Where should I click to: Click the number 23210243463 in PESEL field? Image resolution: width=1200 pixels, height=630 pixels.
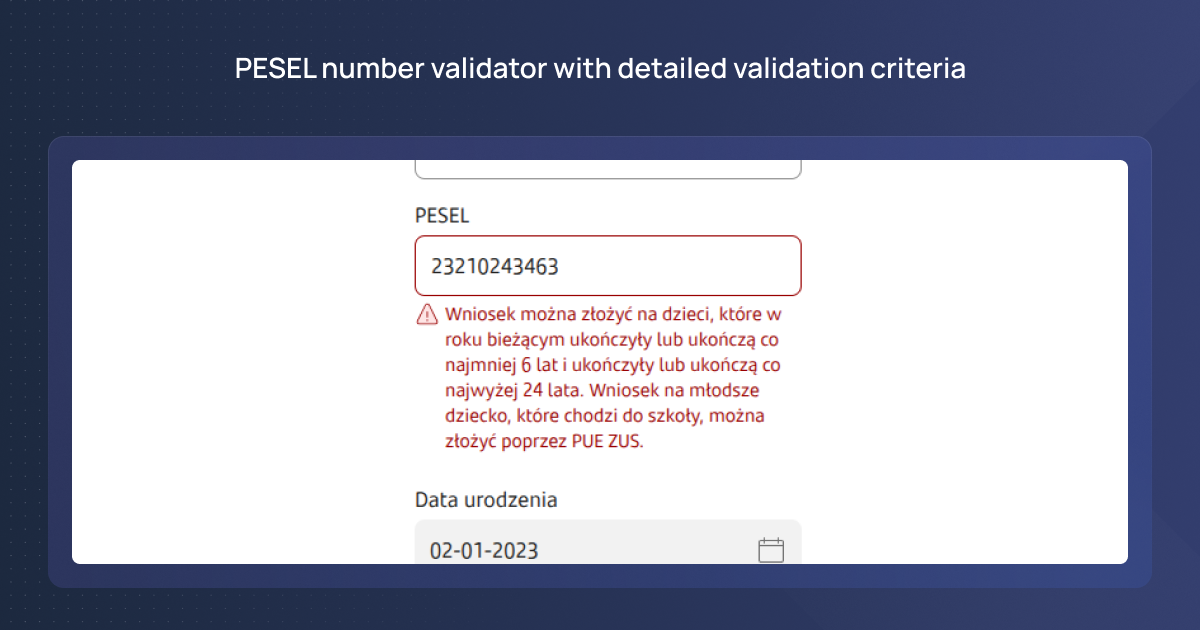point(495,267)
